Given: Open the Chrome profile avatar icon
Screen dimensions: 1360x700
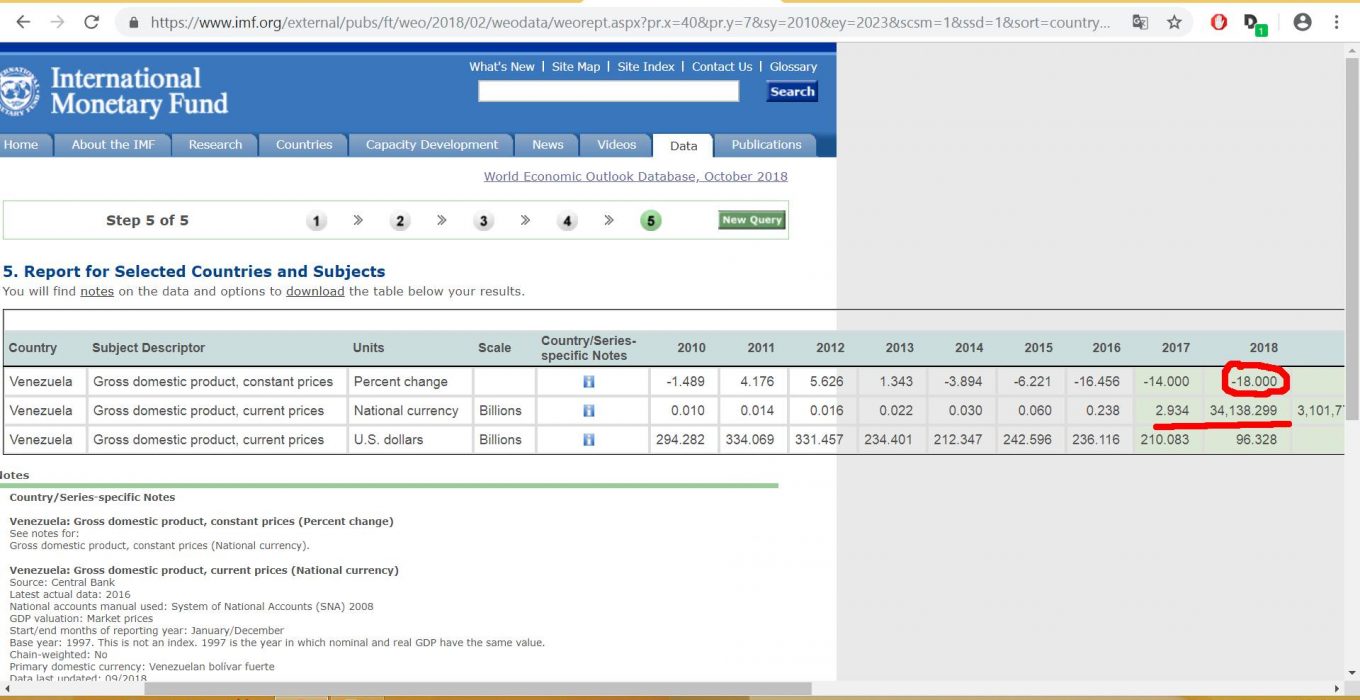Looking at the screenshot, I should click(1302, 22).
